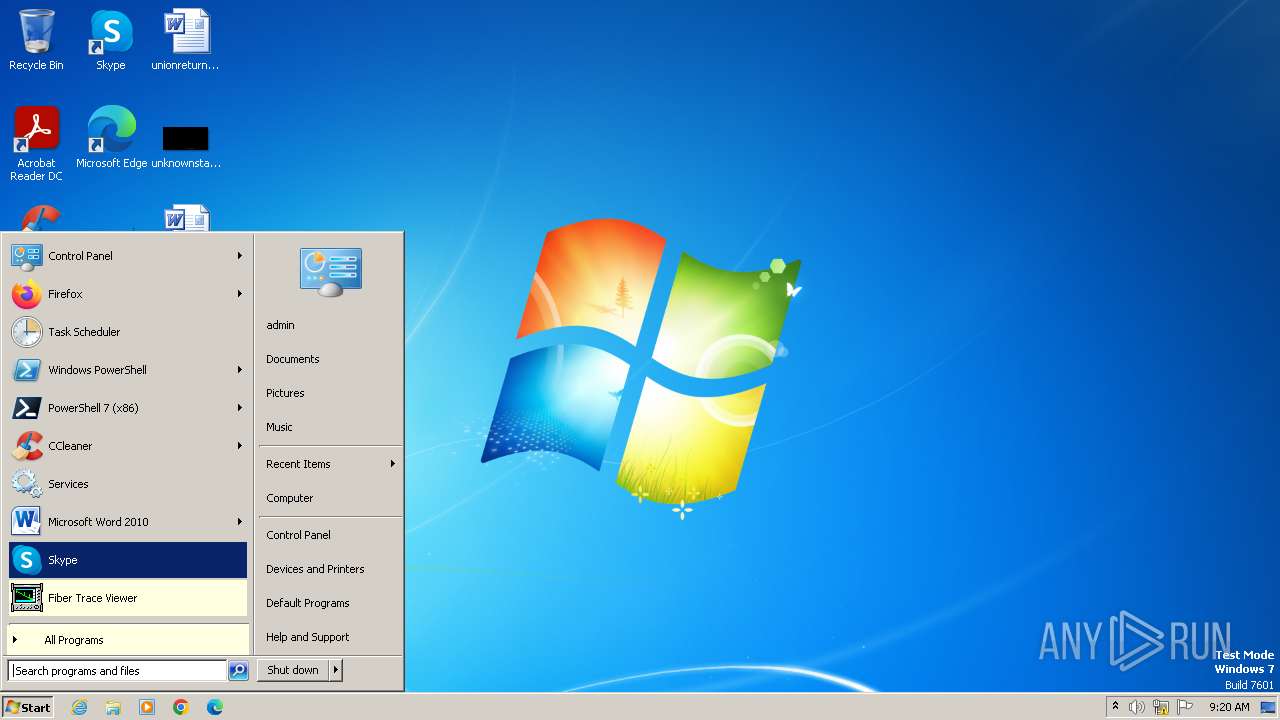The width and height of the screenshot is (1280, 720).
Task: Open Windows Media Player from taskbar
Action: click(147, 707)
